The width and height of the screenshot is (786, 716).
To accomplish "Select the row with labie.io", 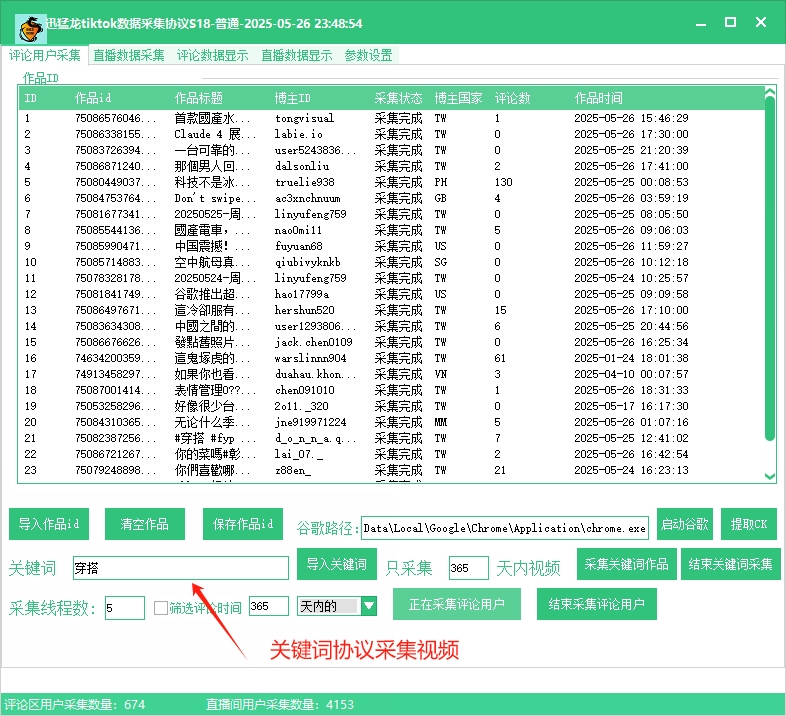I will [x=391, y=134].
